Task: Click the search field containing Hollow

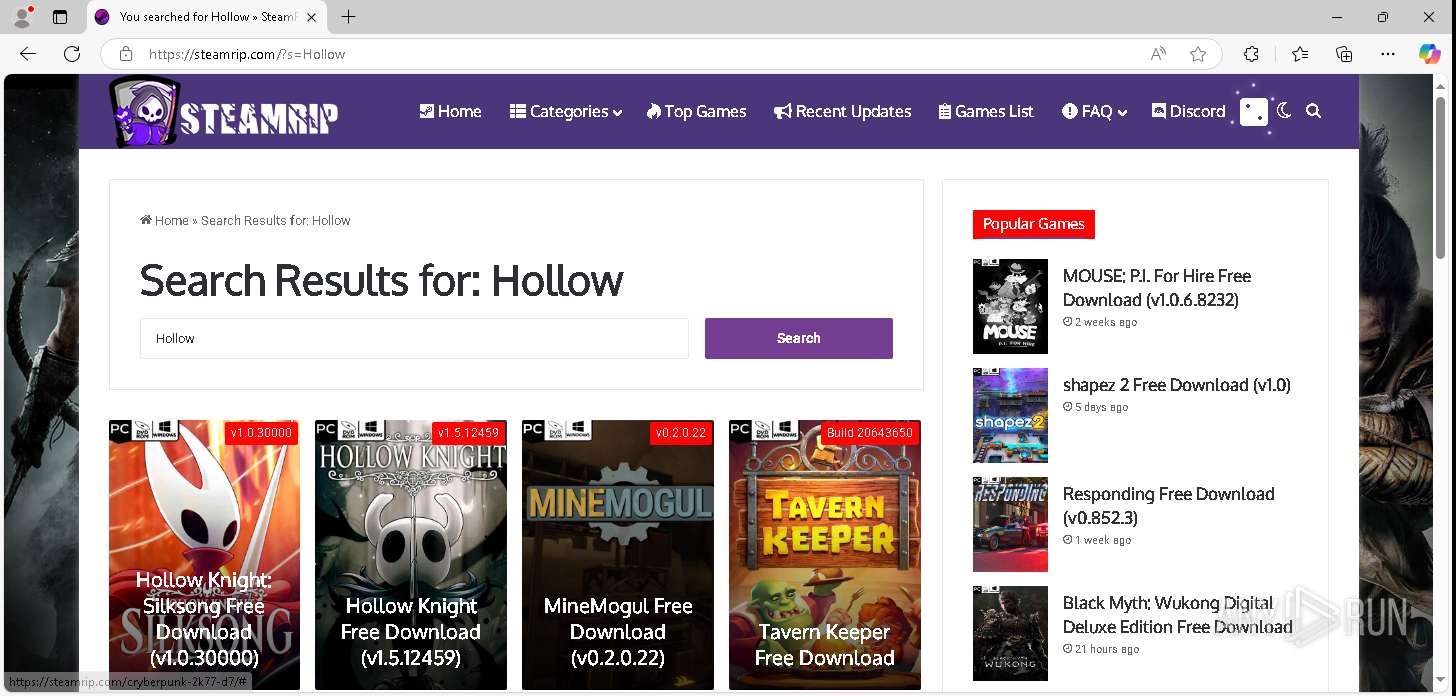Action: (x=414, y=338)
